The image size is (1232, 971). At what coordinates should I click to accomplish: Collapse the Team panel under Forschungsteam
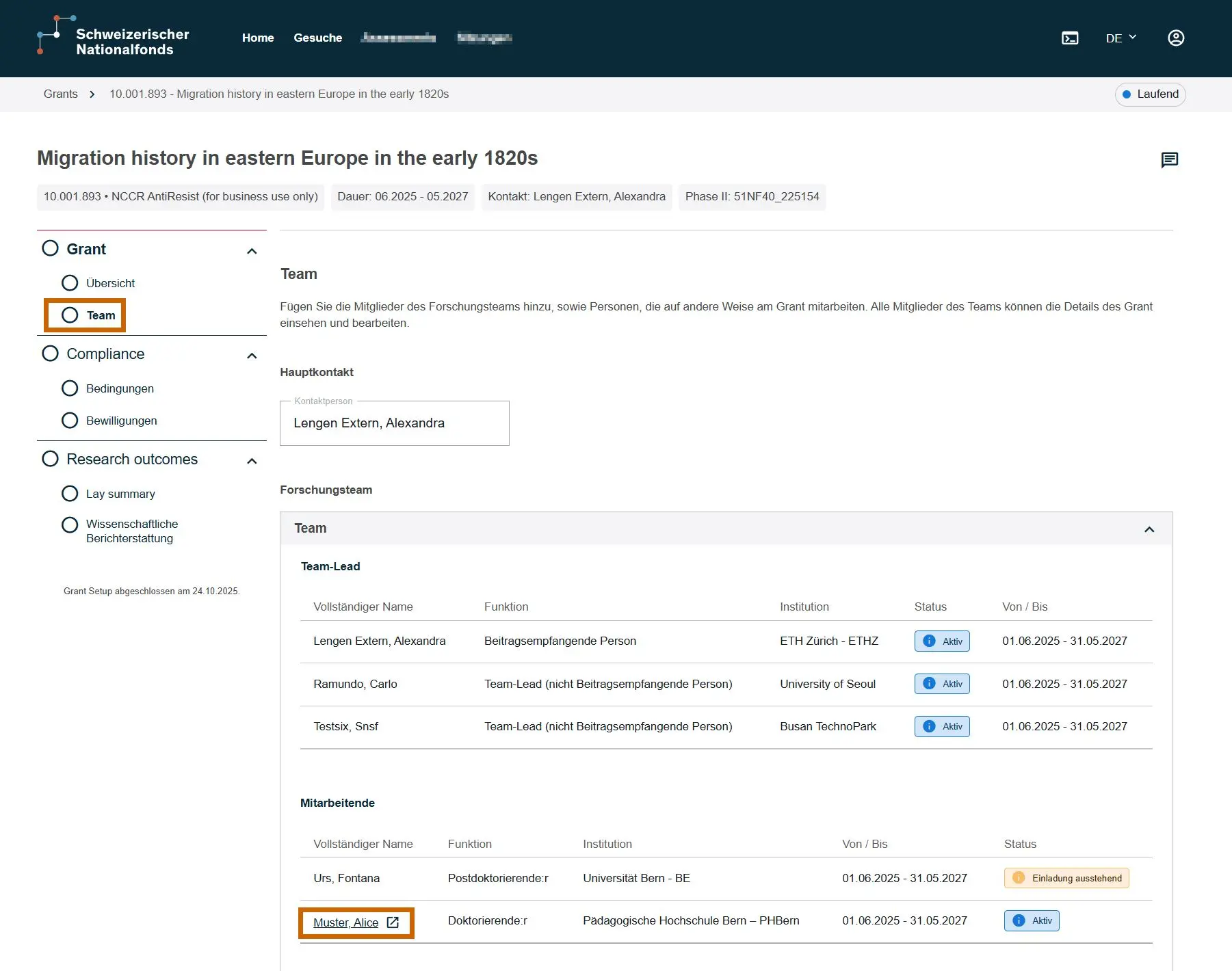coord(1149,529)
